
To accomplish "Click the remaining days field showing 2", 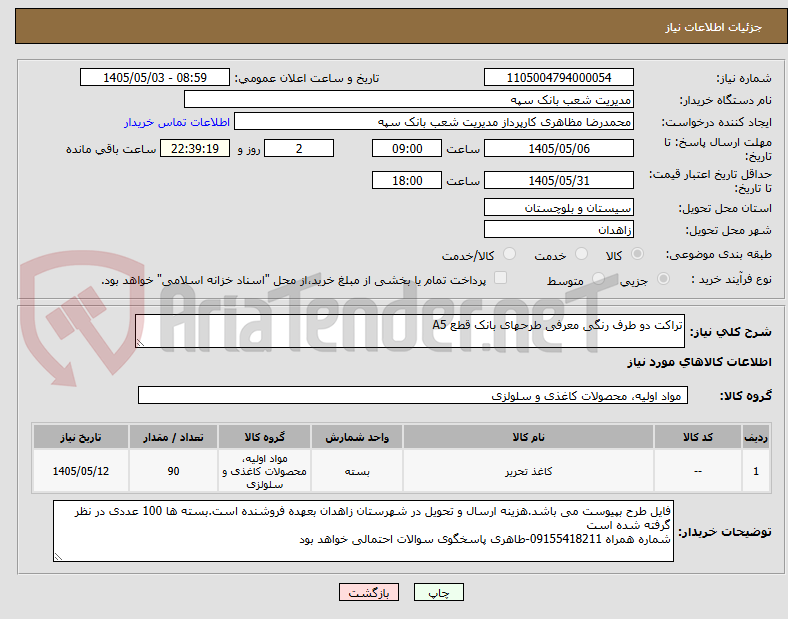I will tap(299, 148).
